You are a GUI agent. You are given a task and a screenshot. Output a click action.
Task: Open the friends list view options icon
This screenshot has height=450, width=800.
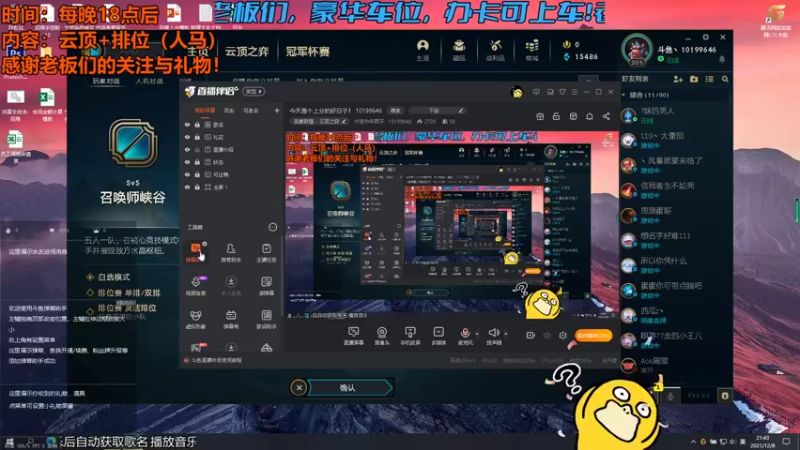pyautogui.click(x=709, y=79)
